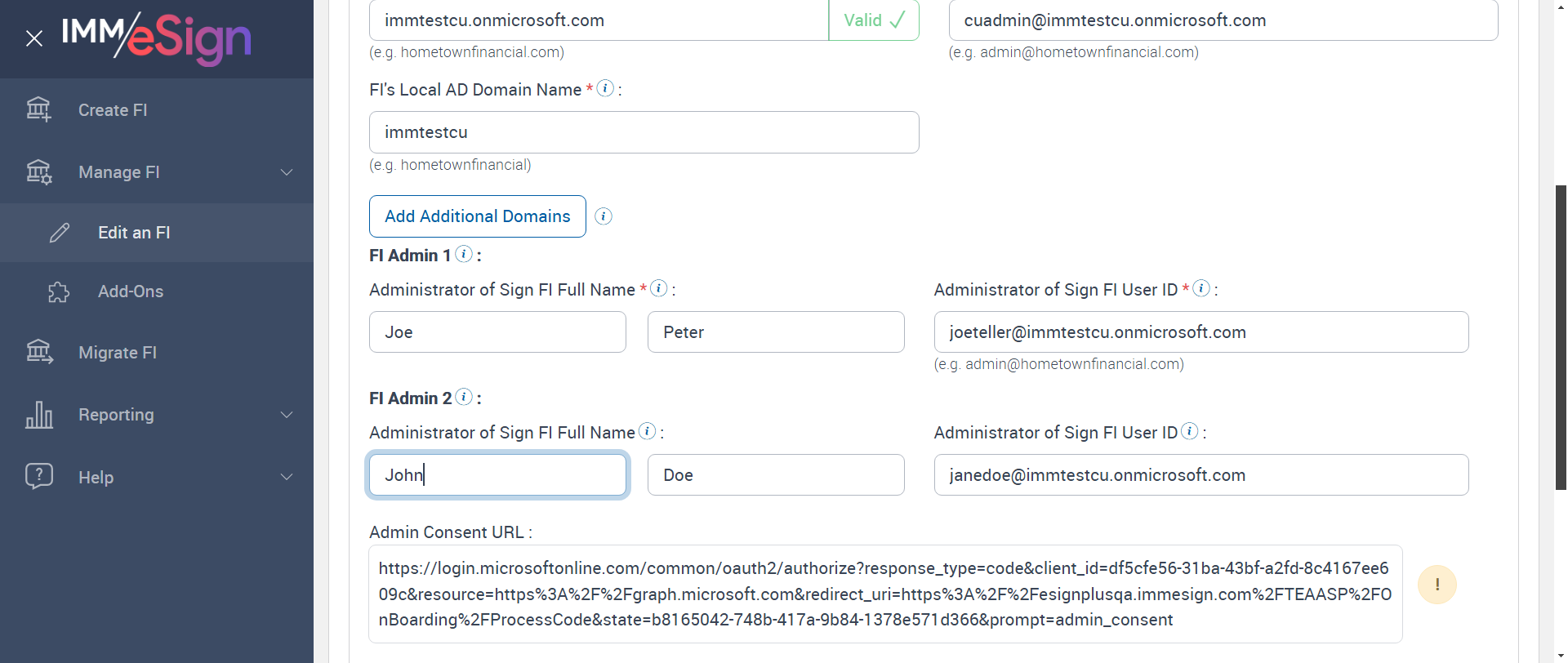
Task: Click the info icon next to Add Additional Domains
Action: [604, 216]
